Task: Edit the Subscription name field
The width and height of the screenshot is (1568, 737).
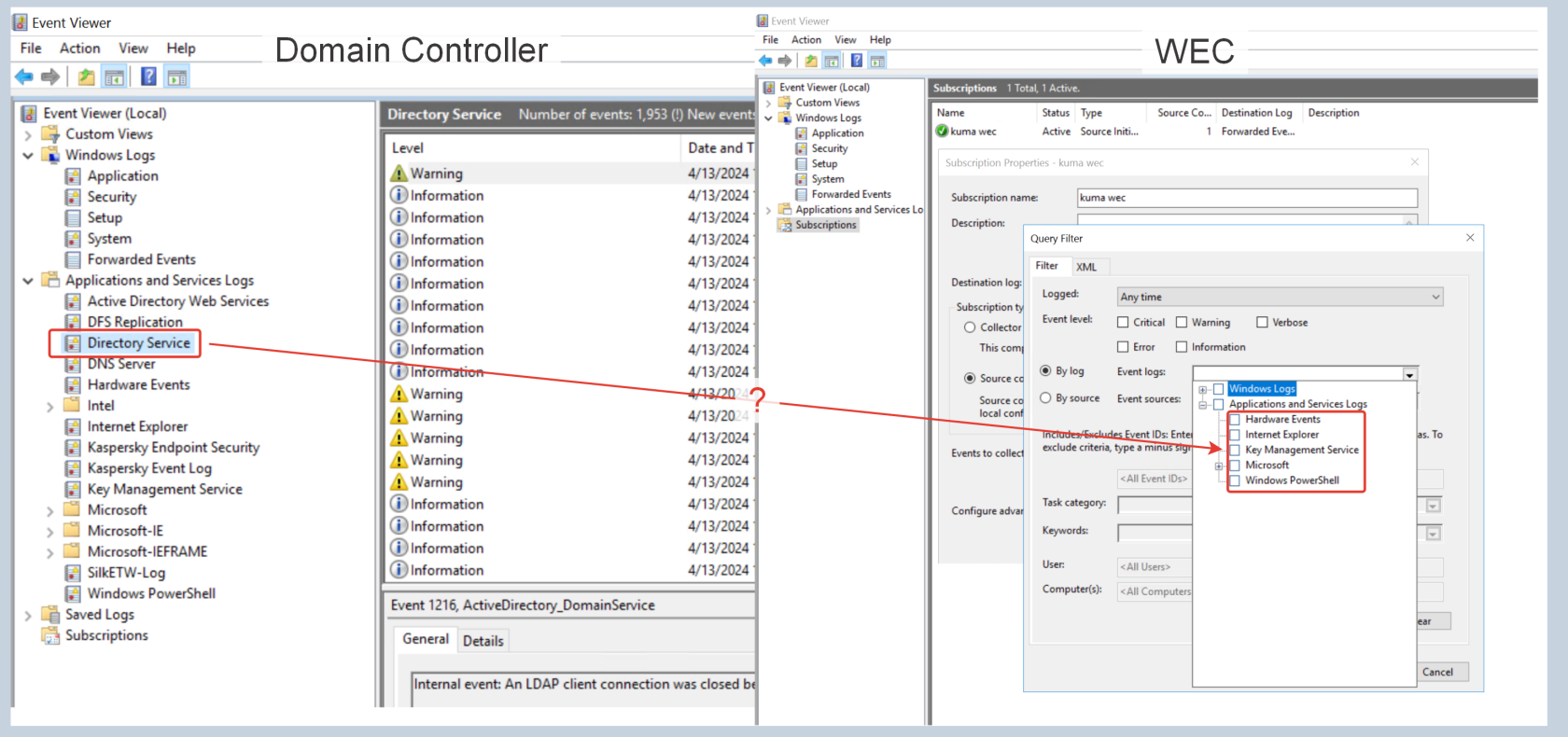Action: (x=1247, y=198)
